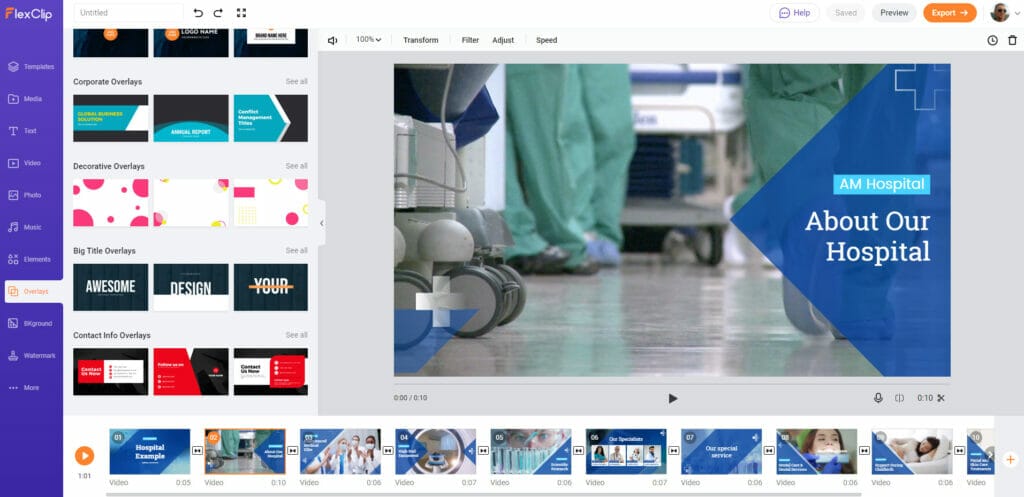Select AWESOME big title overlay

point(110,287)
